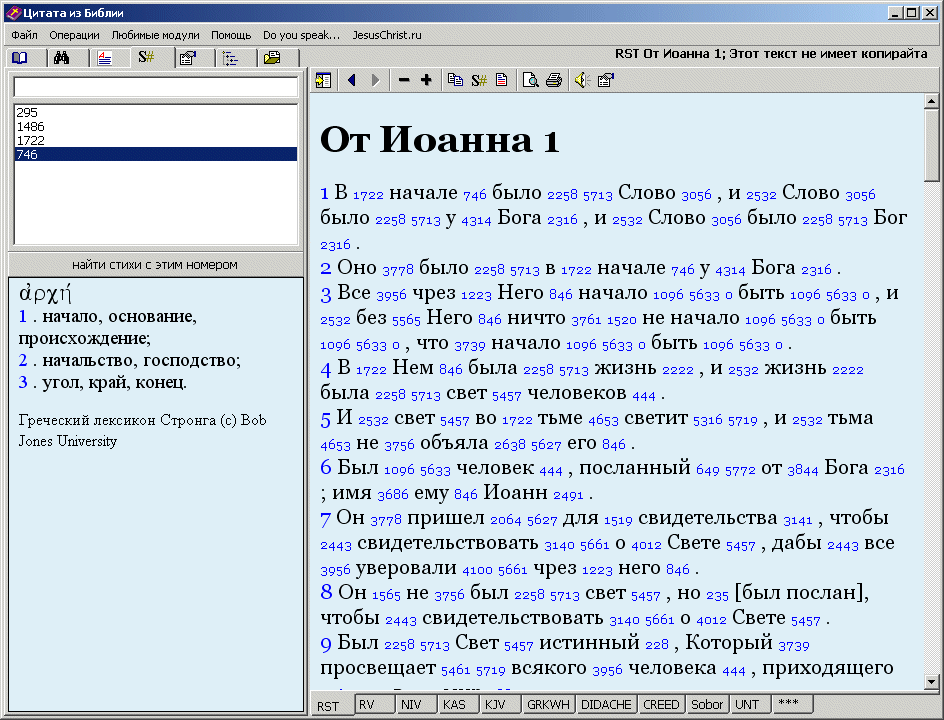Open the book navigation tab
The height and width of the screenshot is (720, 944).
click(x=20, y=58)
